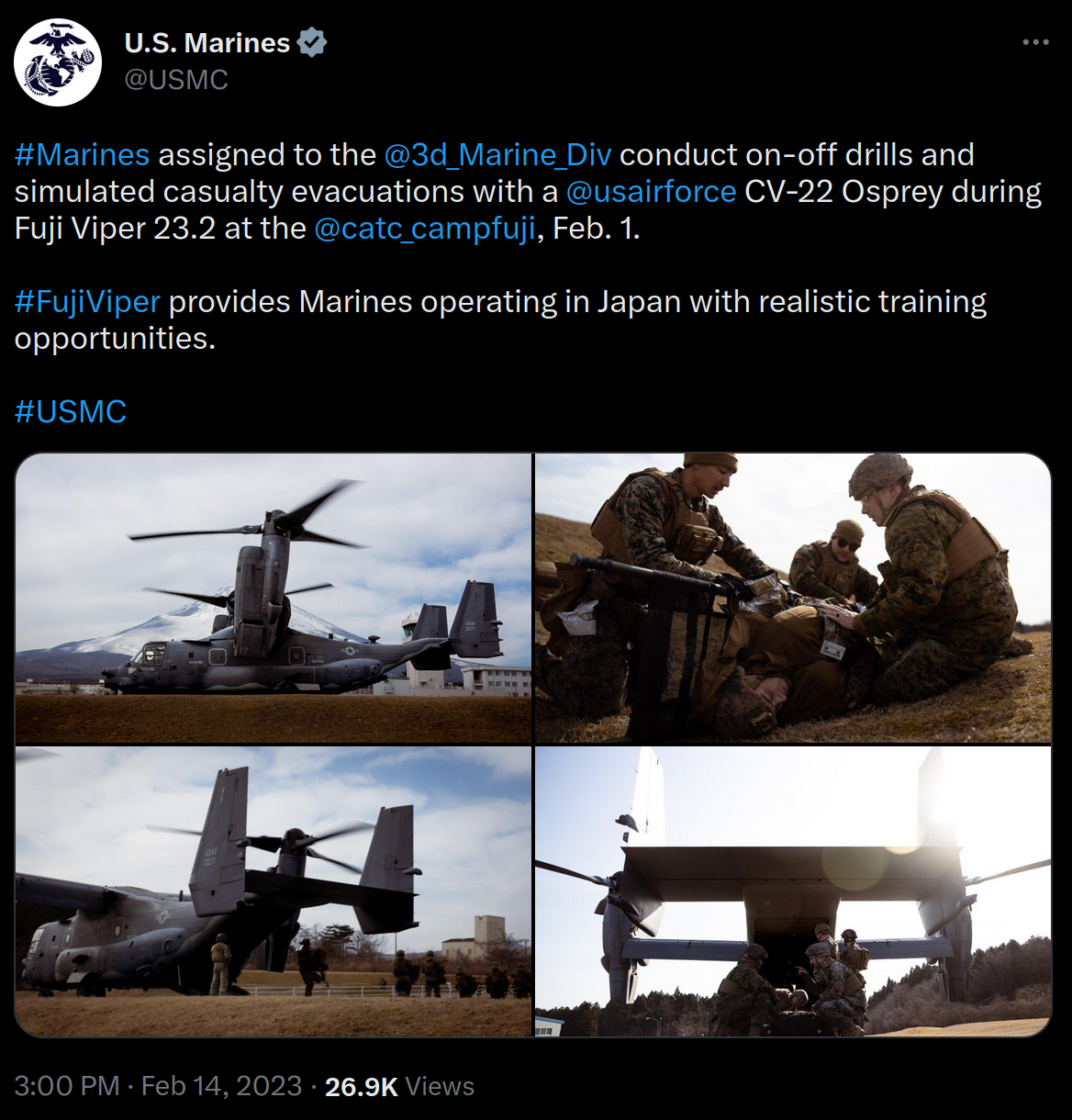
Task: Open photo of Marines approaching Osprey rear
Action: point(274,891)
